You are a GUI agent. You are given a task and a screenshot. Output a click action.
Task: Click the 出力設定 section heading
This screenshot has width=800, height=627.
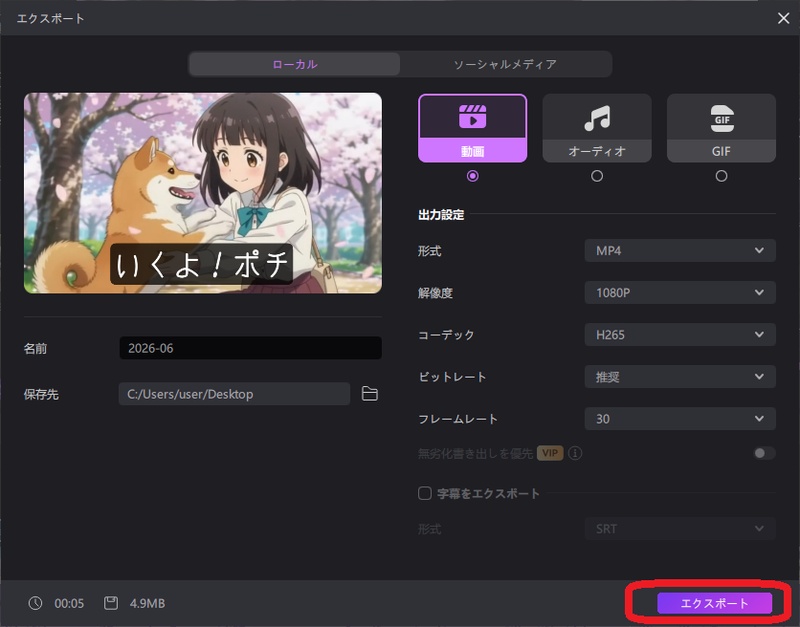[441, 215]
